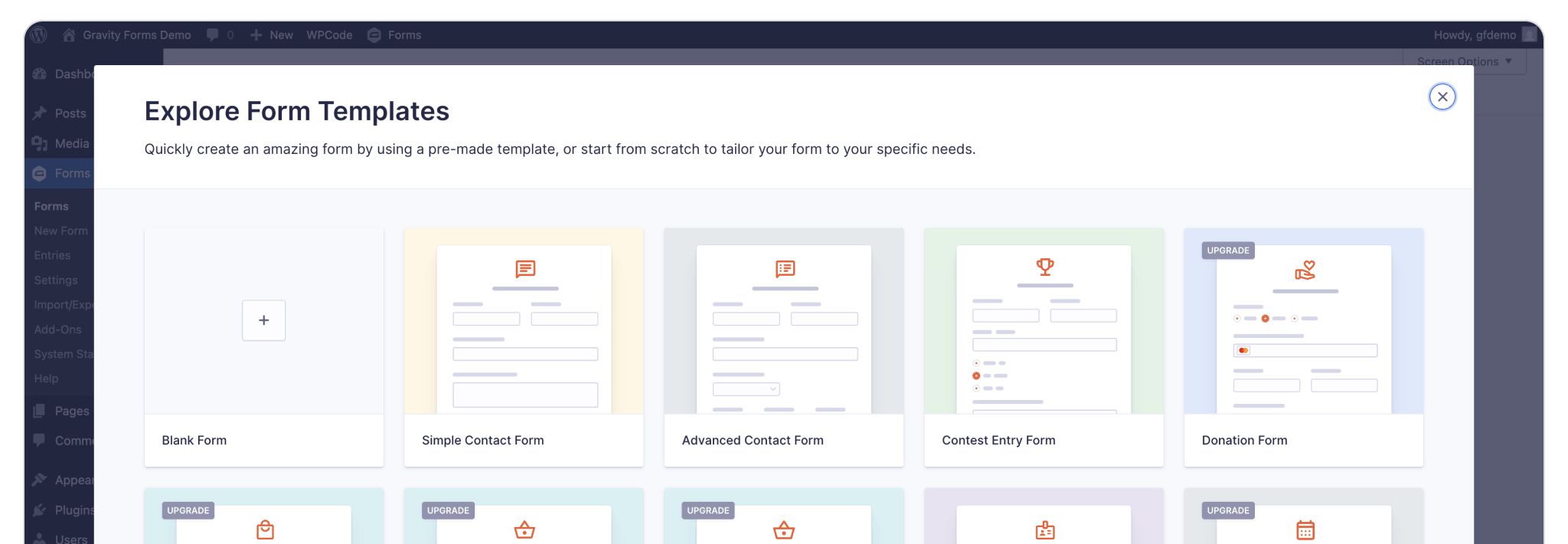Screen dimensions: 1568x544
Task: Close the Explore Form Templates dialog
Action: [x=1442, y=97]
